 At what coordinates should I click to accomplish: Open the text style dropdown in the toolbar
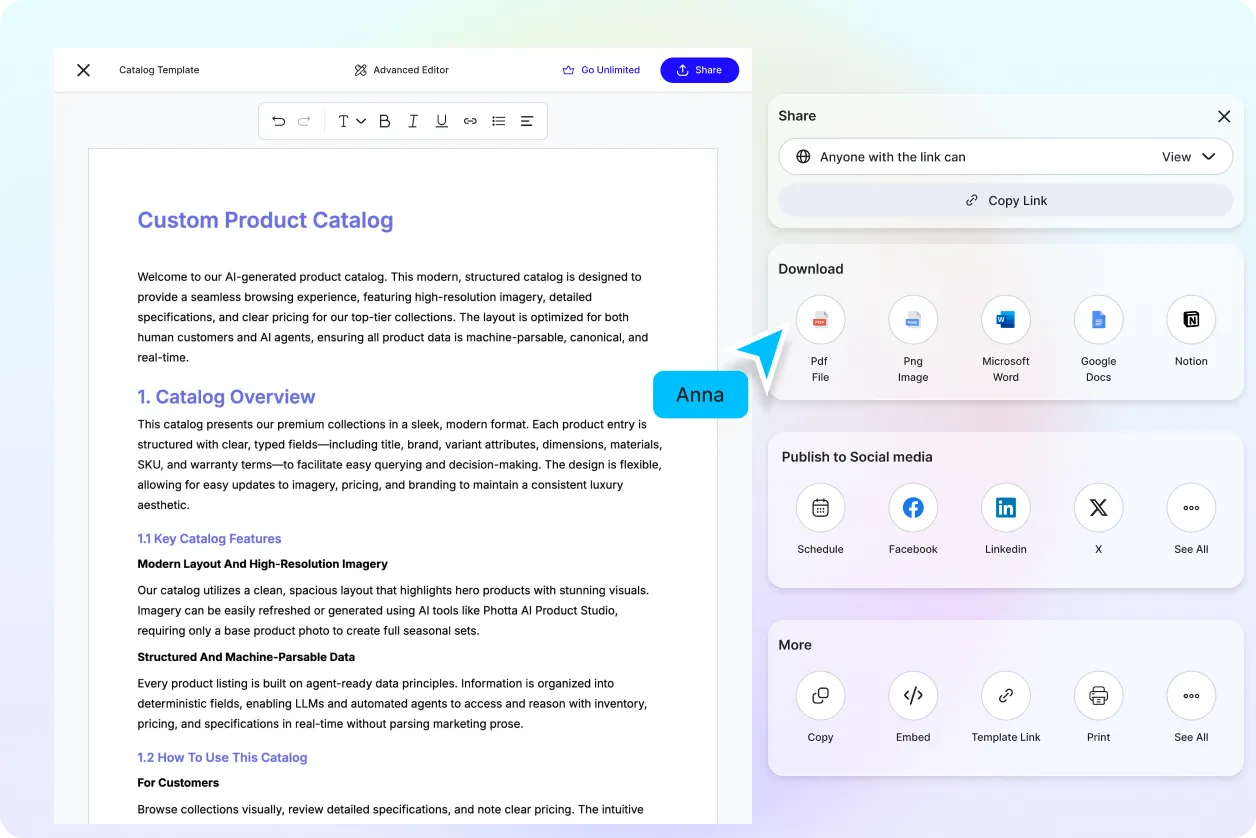(x=349, y=120)
